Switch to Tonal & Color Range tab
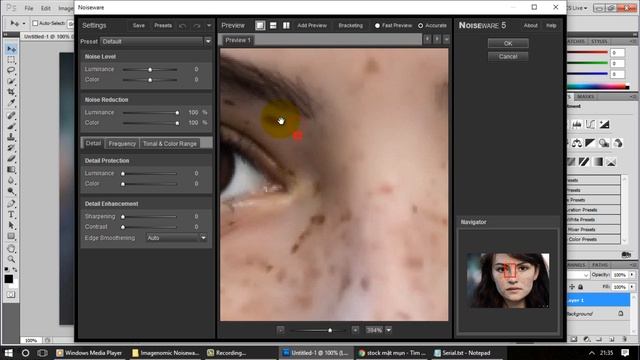 pyautogui.click(x=170, y=144)
